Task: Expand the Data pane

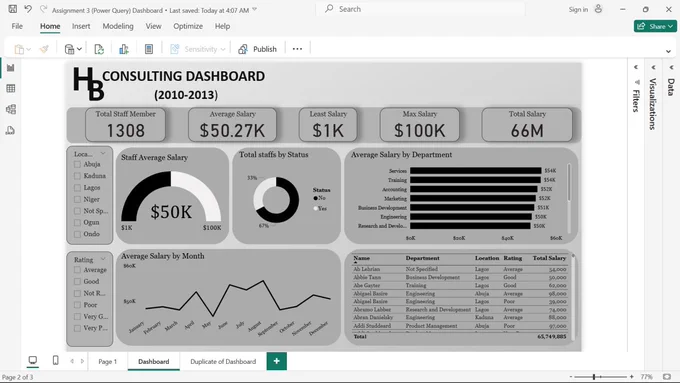Action: tap(671, 68)
